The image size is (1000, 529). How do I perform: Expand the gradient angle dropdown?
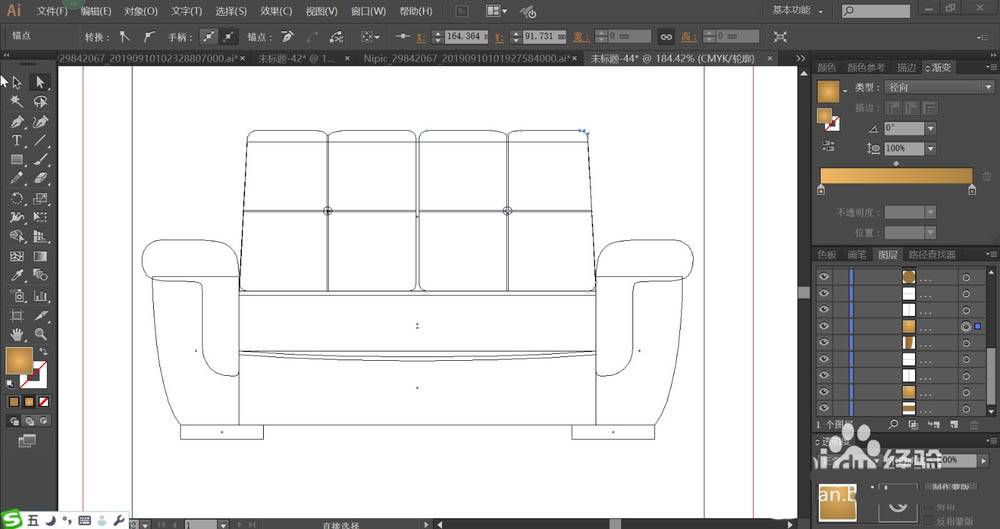pyautogui.click(x=931, y=128)
